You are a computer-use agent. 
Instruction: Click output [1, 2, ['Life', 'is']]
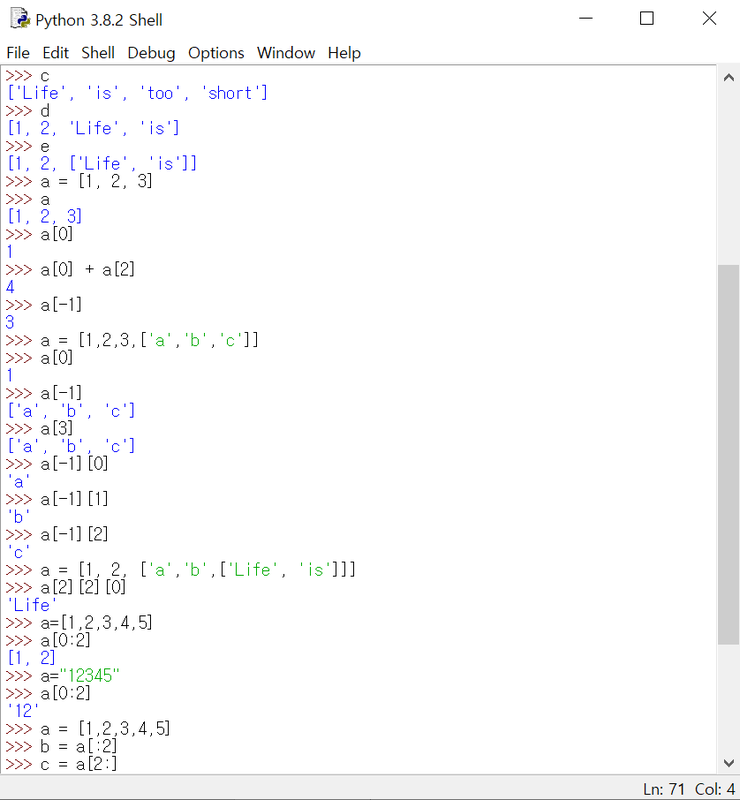tap(102, 163)
